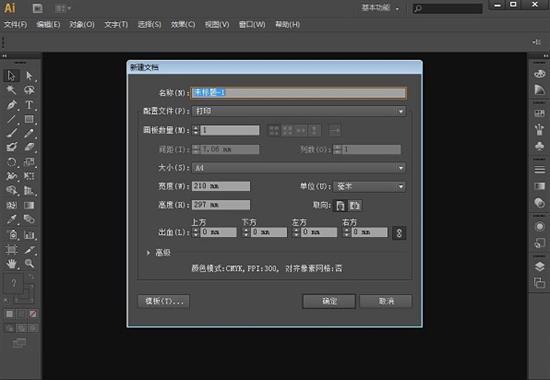The image size is (550, 380).
Task: Select the Line Segment tool
Action: tap(11, 119)
